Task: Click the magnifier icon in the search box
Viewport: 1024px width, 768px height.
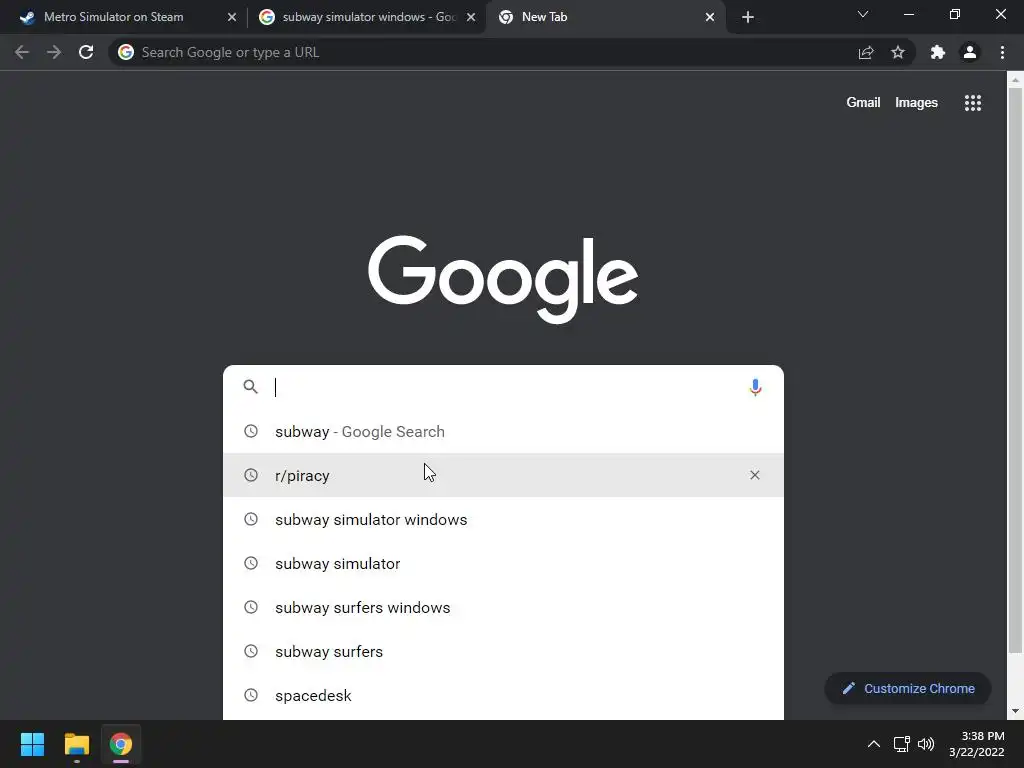Action: tap(251, 387)
